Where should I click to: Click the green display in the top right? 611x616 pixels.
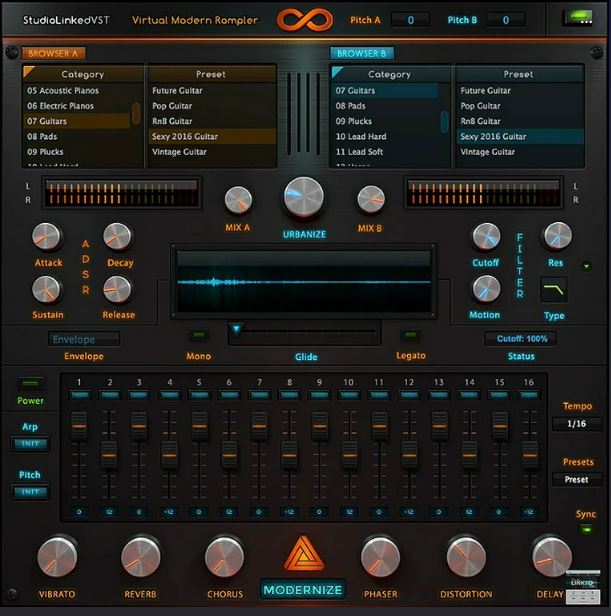click(x=579, y=18)
